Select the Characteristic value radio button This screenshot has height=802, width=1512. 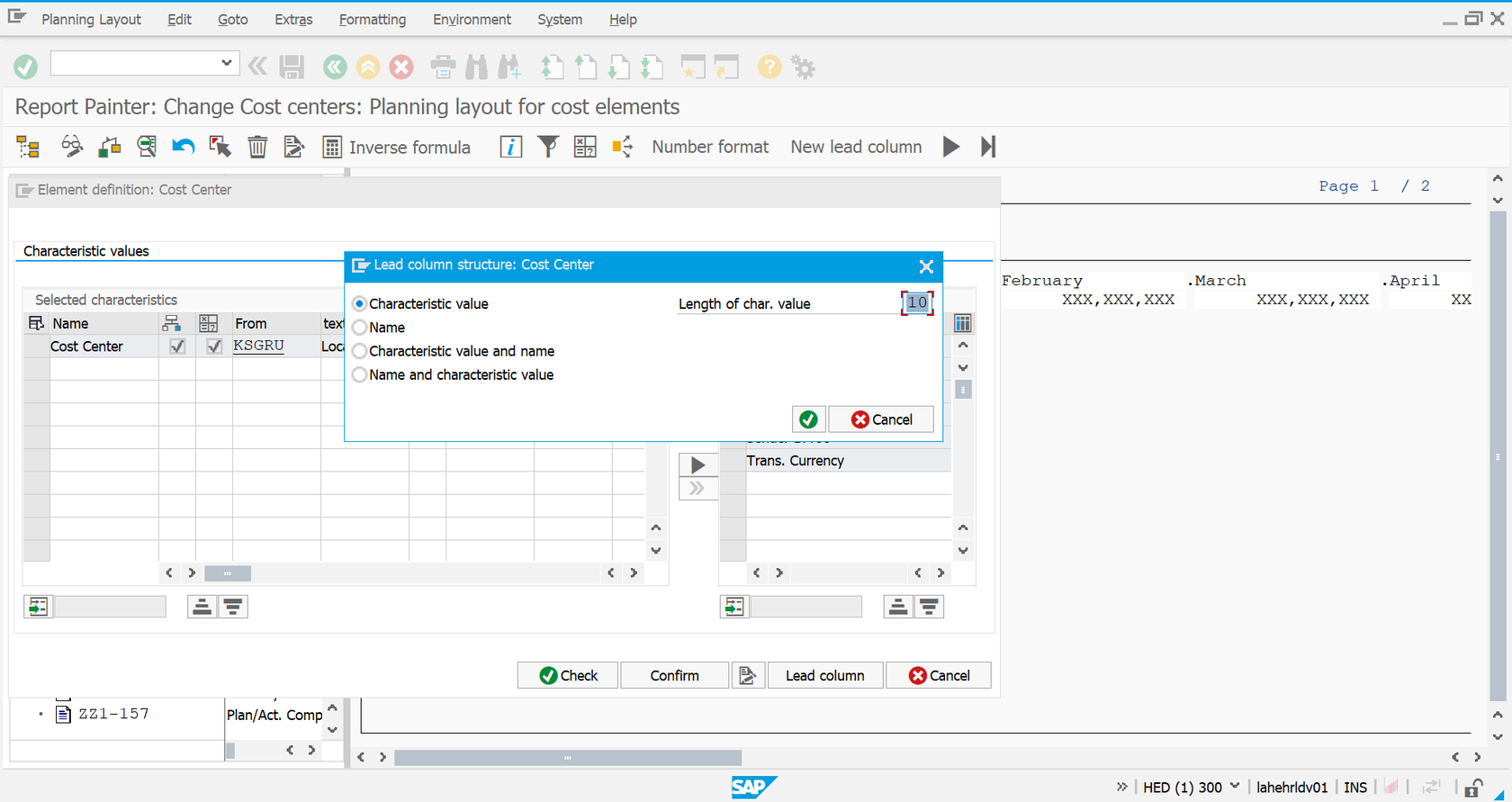359,304
